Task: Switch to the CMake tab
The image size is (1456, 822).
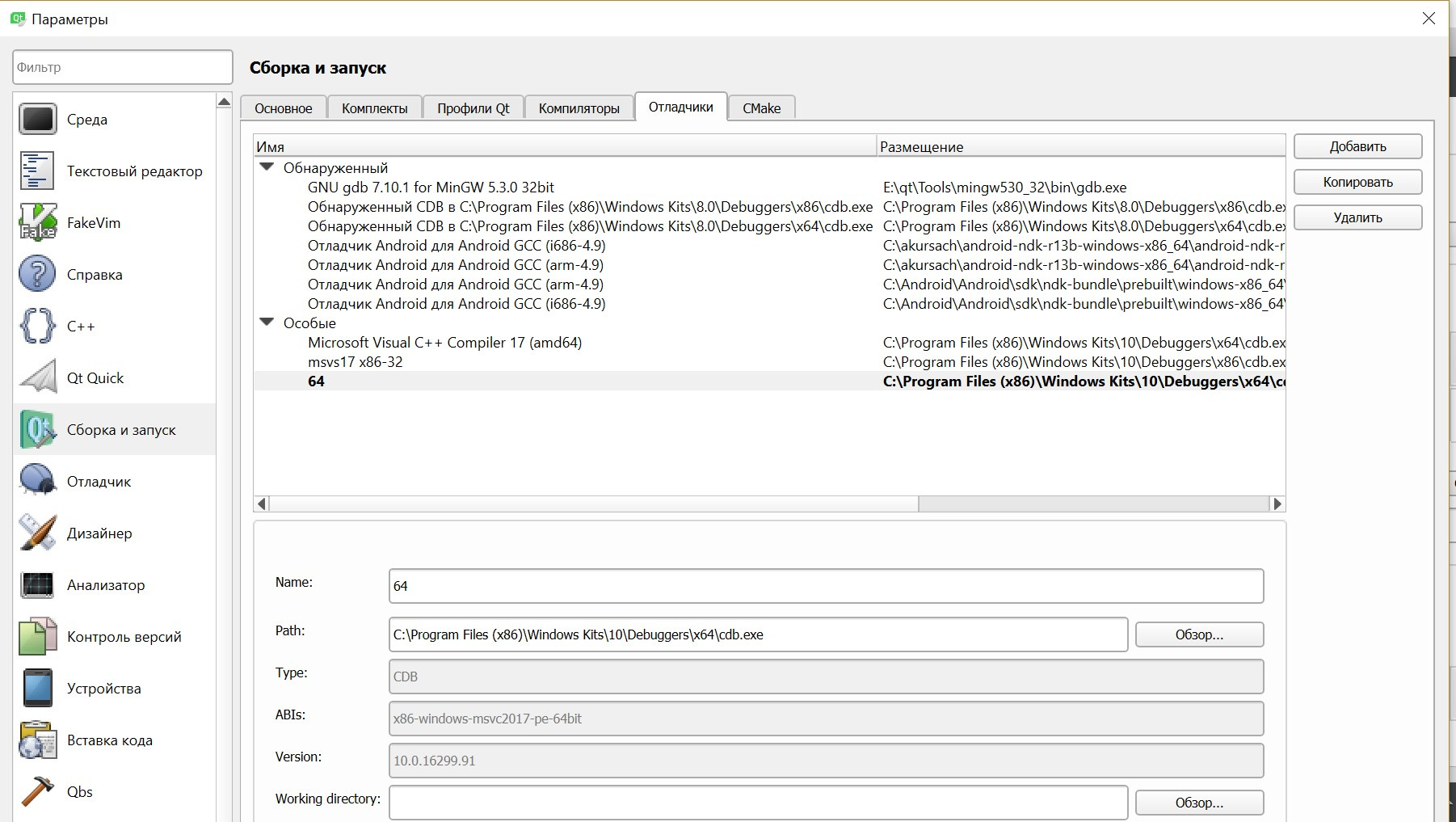Action: coord(762,108)
